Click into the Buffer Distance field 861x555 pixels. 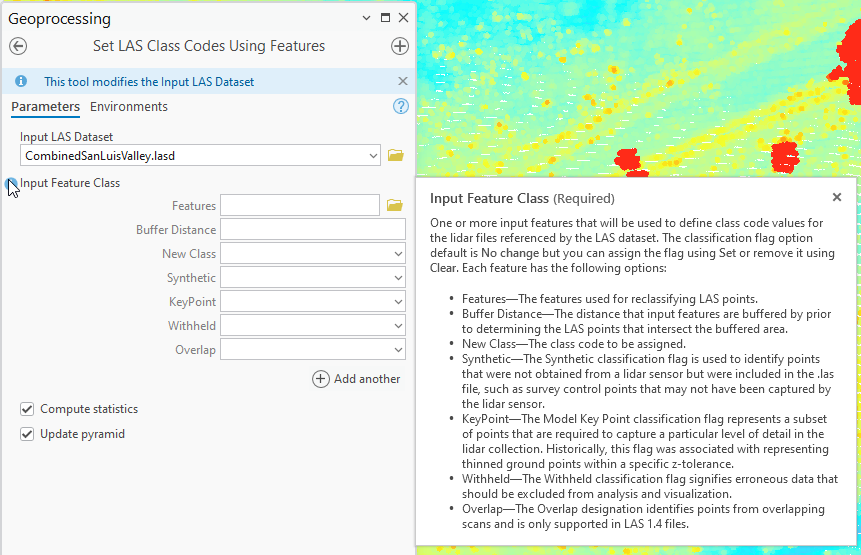point(313,229)
